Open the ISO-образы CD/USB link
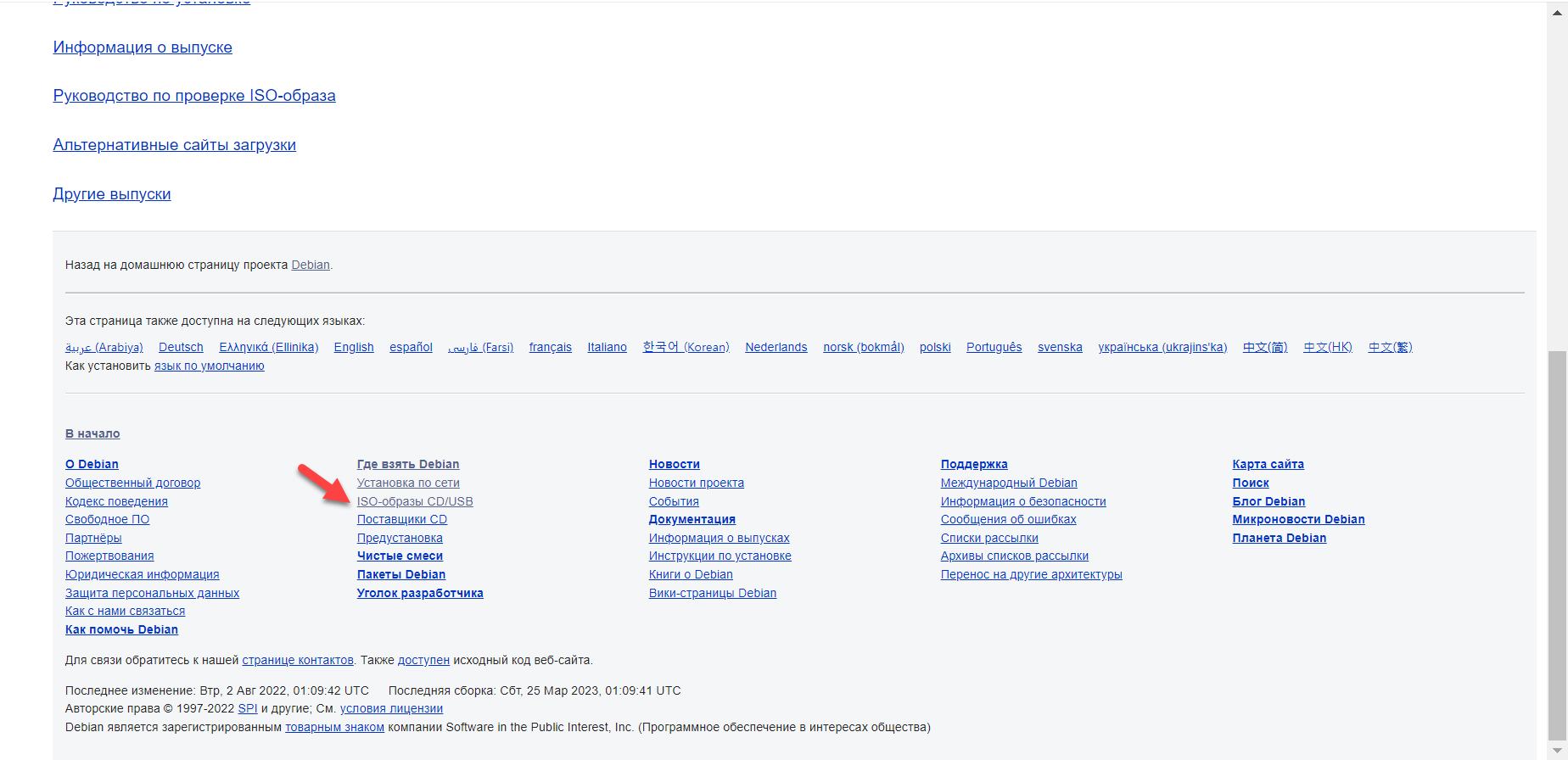Image resolution: width=1568 pixels, height=760 pixels. [415, 501]
